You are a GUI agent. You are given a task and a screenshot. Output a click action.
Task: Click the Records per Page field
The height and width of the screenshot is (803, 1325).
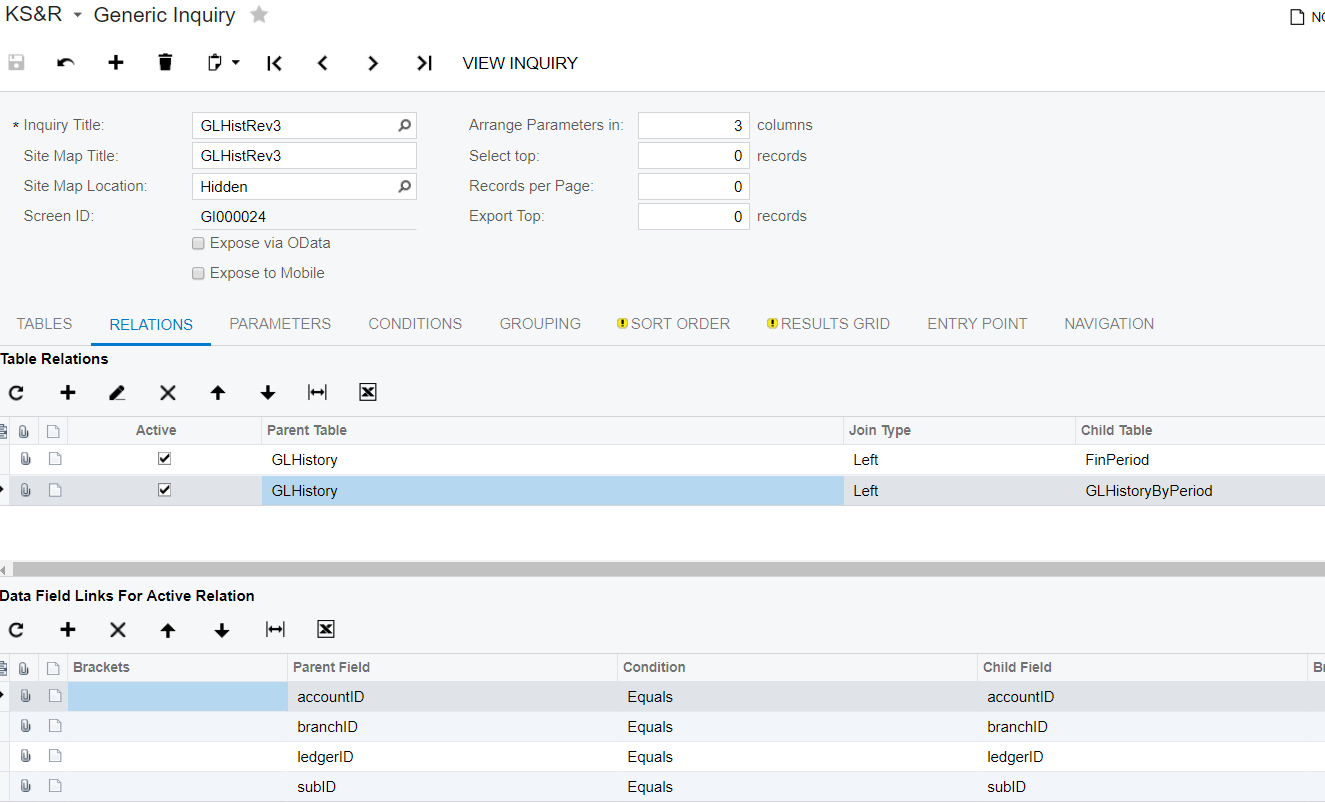point(693,186)
